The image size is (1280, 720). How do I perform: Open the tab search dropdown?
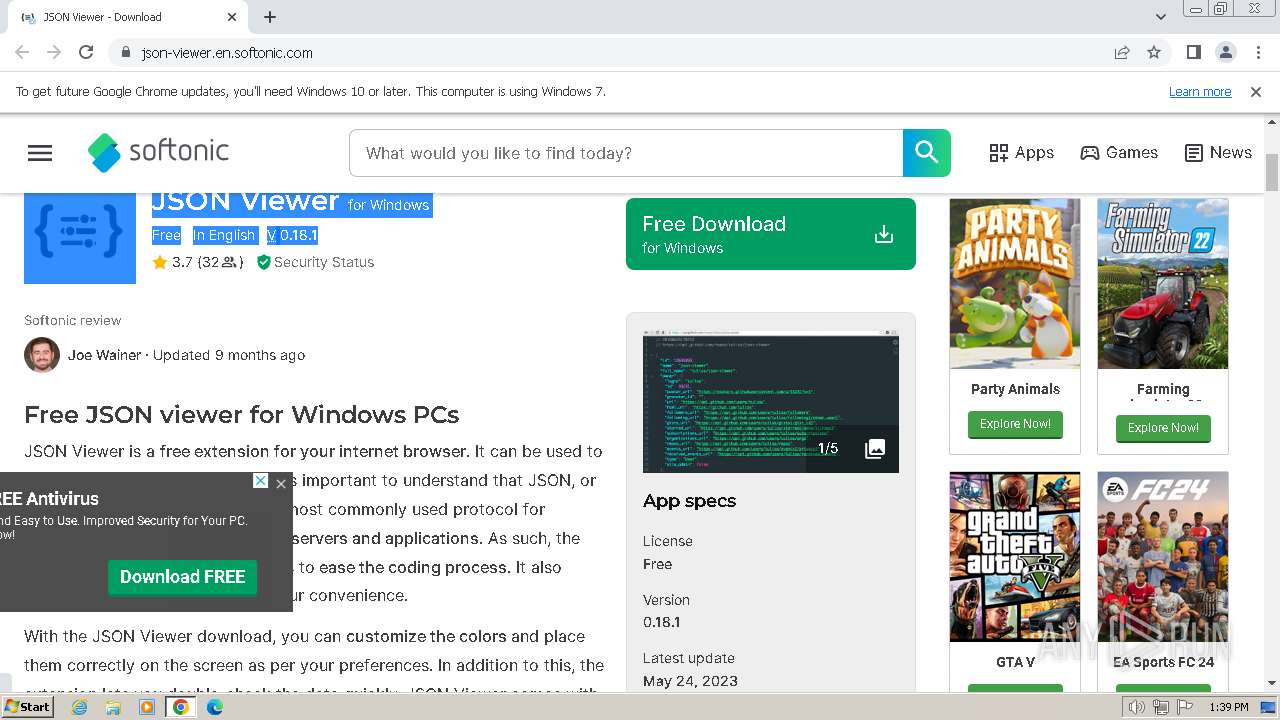tap(1161, 17)
